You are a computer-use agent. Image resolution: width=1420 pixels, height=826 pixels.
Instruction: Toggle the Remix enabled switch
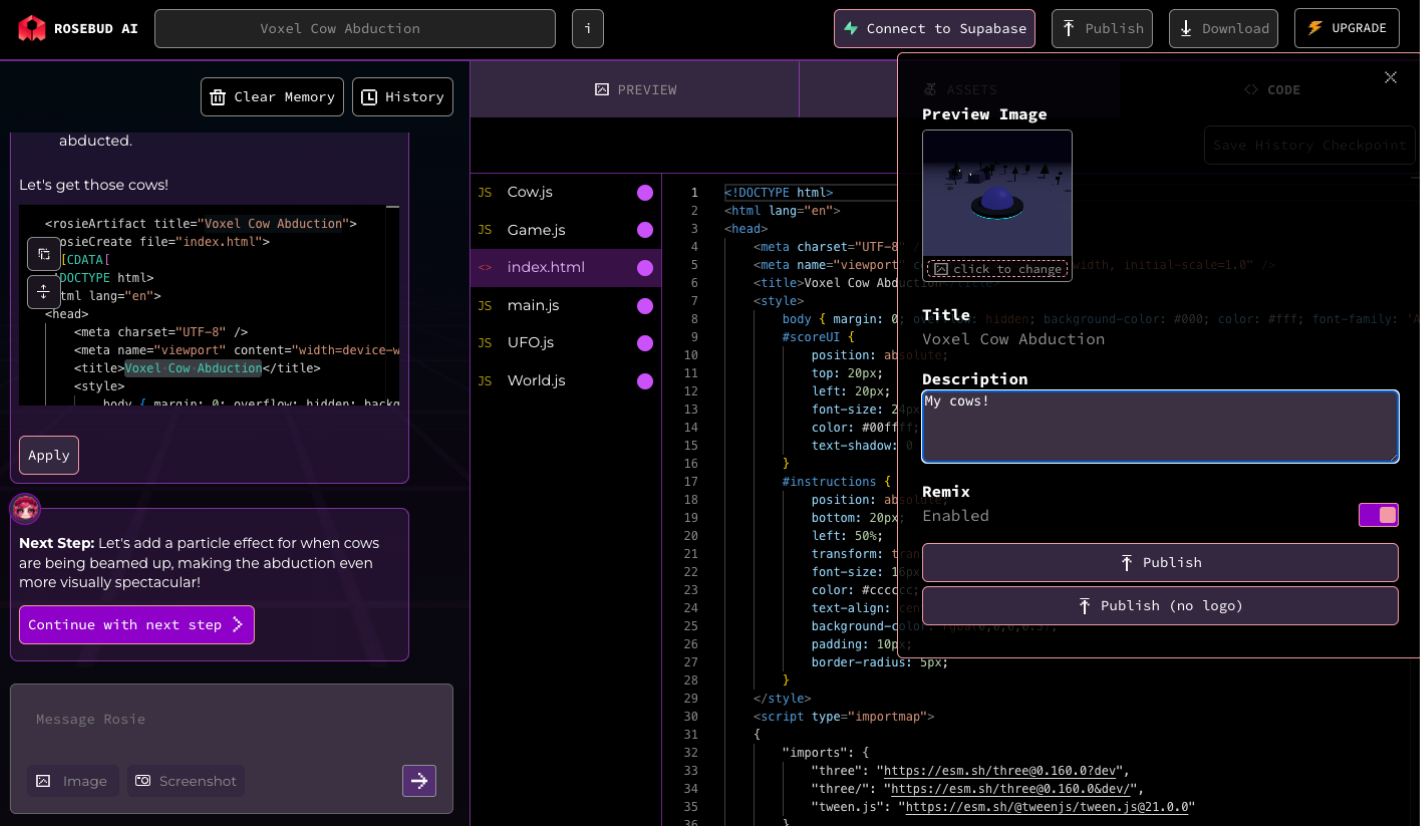point(1378,515)
